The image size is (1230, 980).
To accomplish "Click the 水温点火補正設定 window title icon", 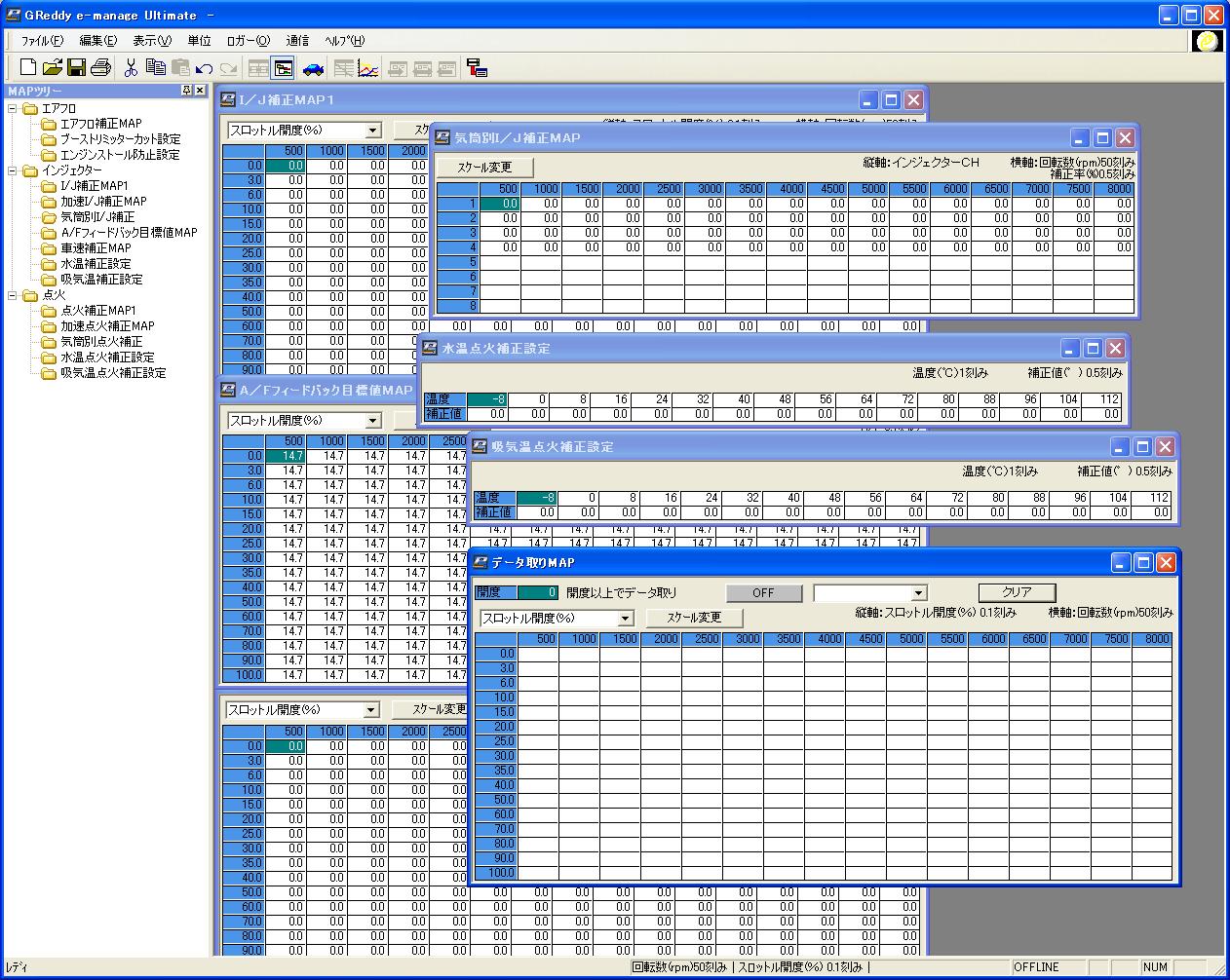I will [430, 348].
